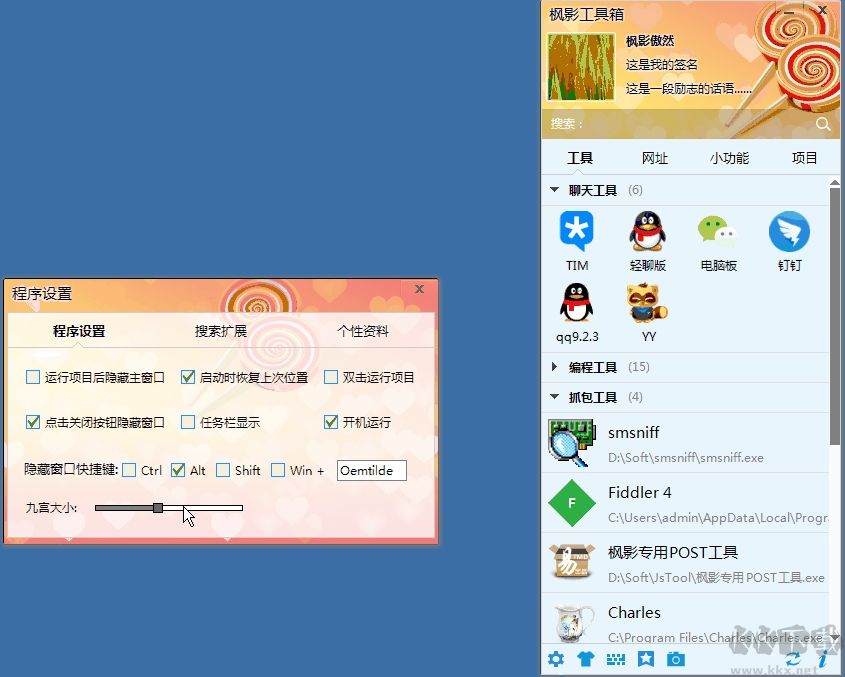Disable the 开机运行 checkbox

pyautogui.click(x=331, y=423)
